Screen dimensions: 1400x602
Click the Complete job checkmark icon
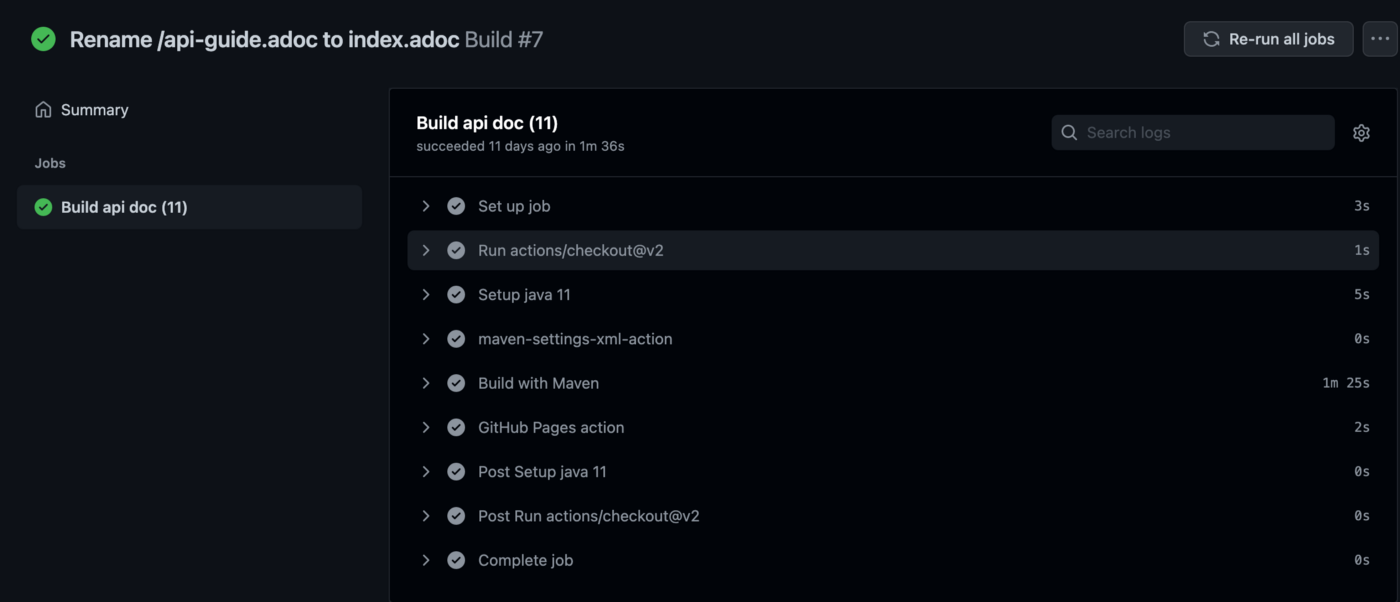point(456,560)
